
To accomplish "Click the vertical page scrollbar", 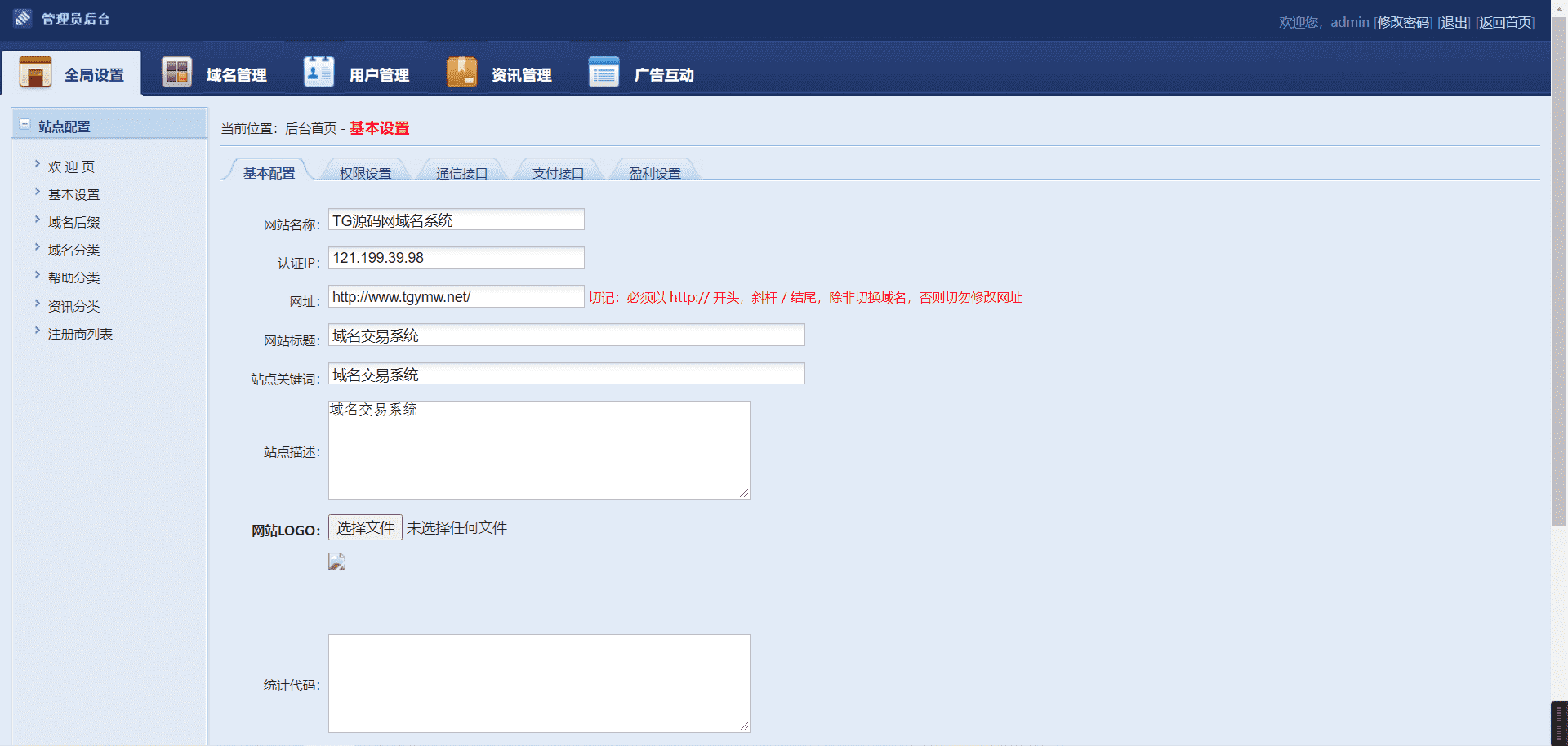I will [x=1559, y=269].
